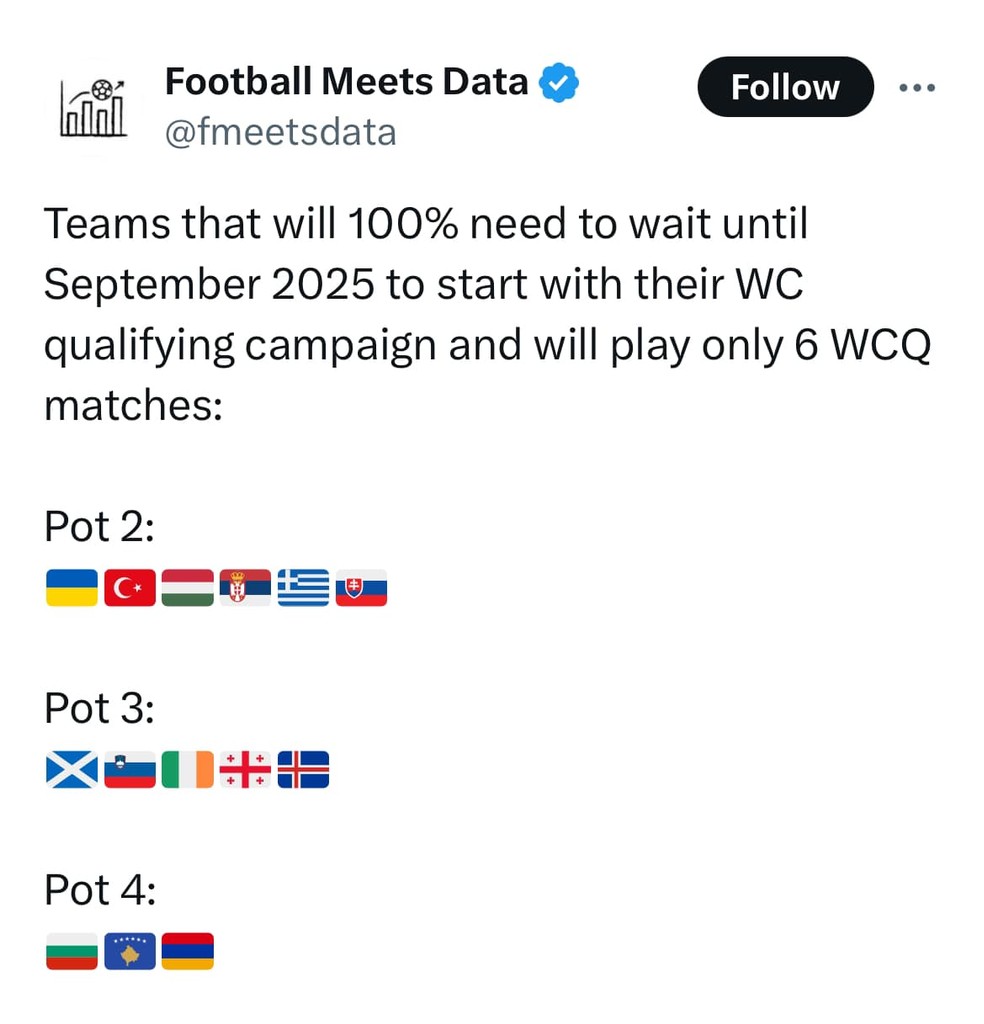Click the Slovakia flag in Pot 2
The height and width of the screenshot is (1024, 984).
pos(361,588)
